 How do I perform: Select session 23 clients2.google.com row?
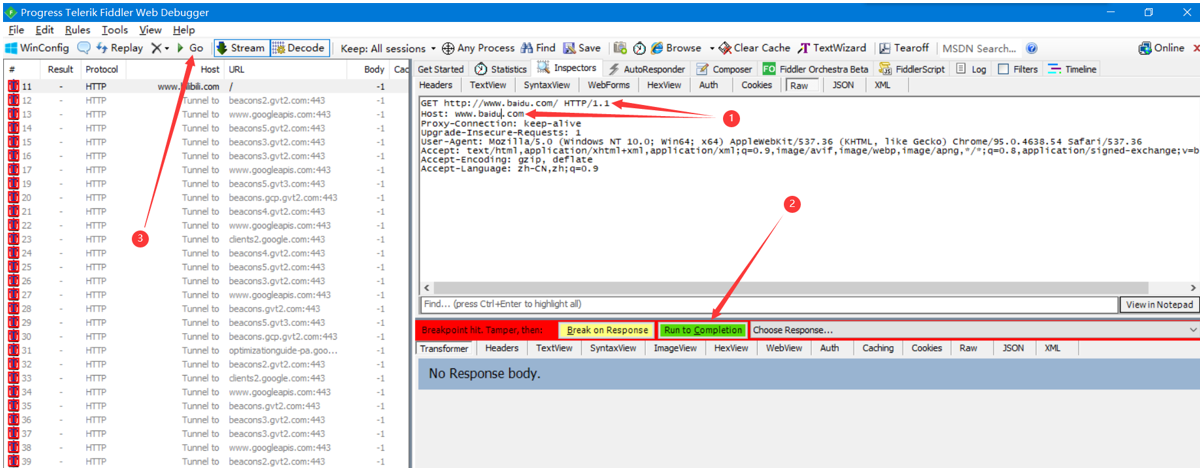[205, 239]
